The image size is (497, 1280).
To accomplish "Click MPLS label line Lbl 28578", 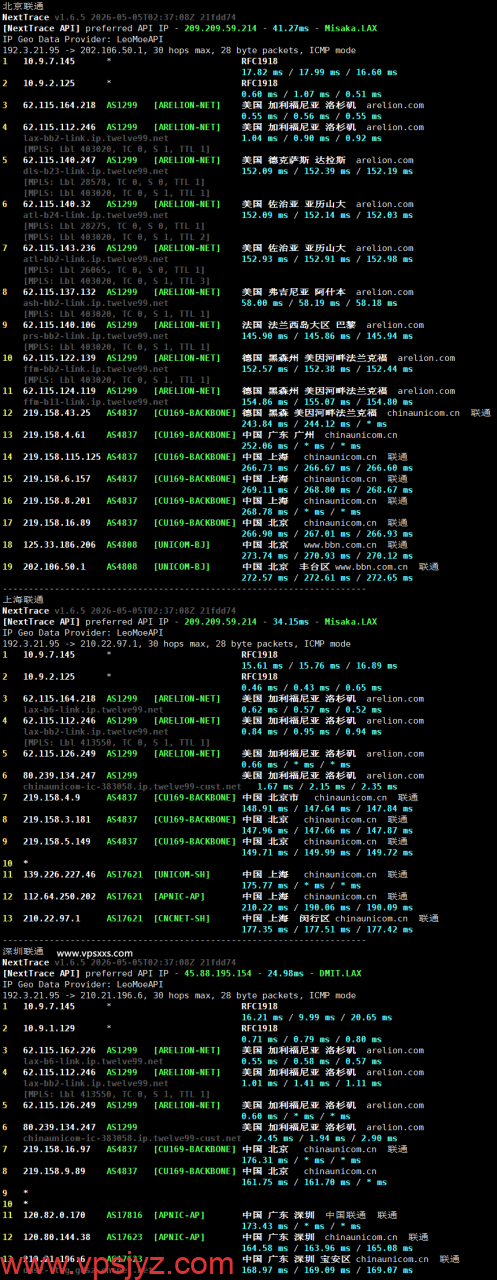I will click(116, 182).
